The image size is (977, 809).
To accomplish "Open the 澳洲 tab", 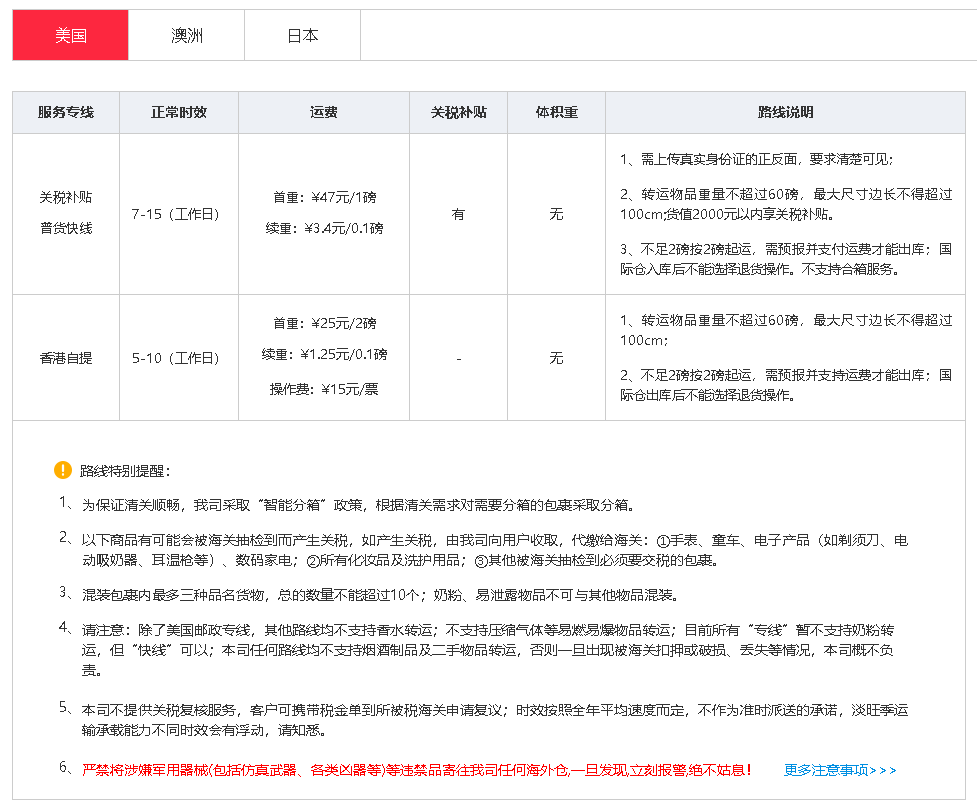I will [x=186, y=36].
